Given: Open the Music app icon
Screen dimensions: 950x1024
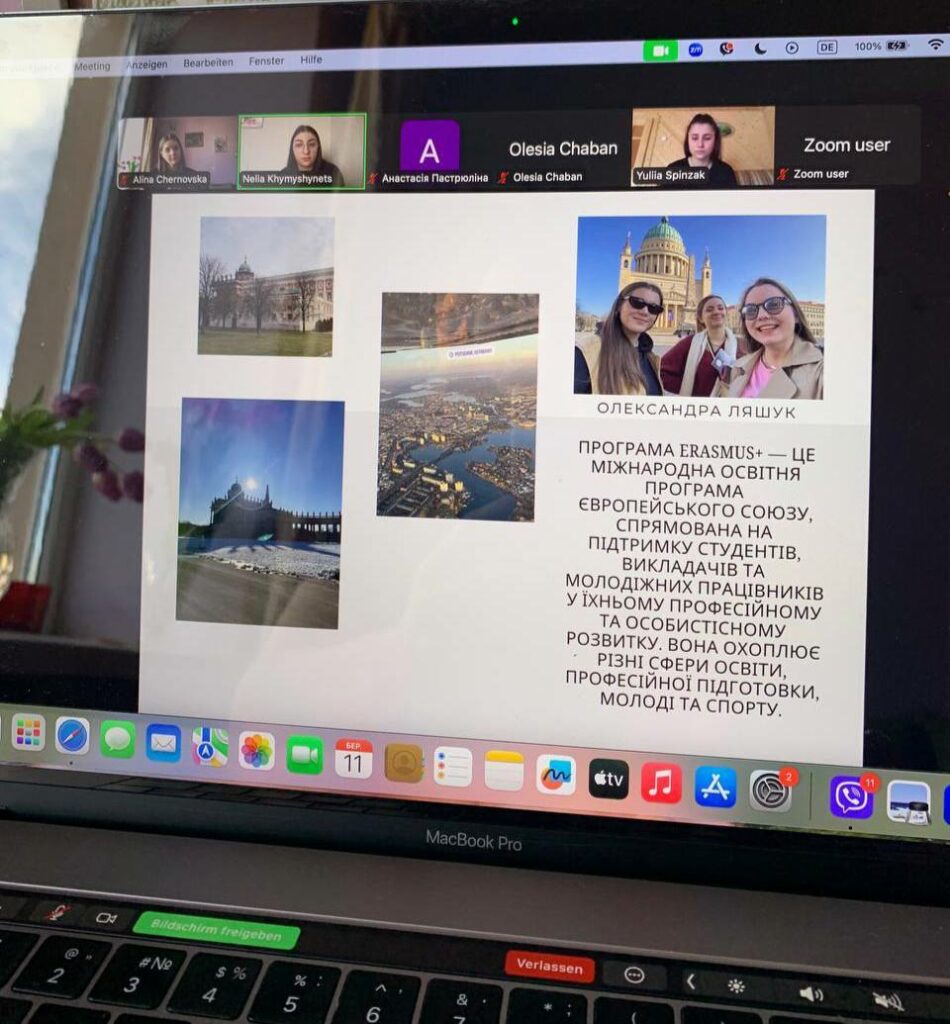Looking at the screenshot, I should 661,783.
